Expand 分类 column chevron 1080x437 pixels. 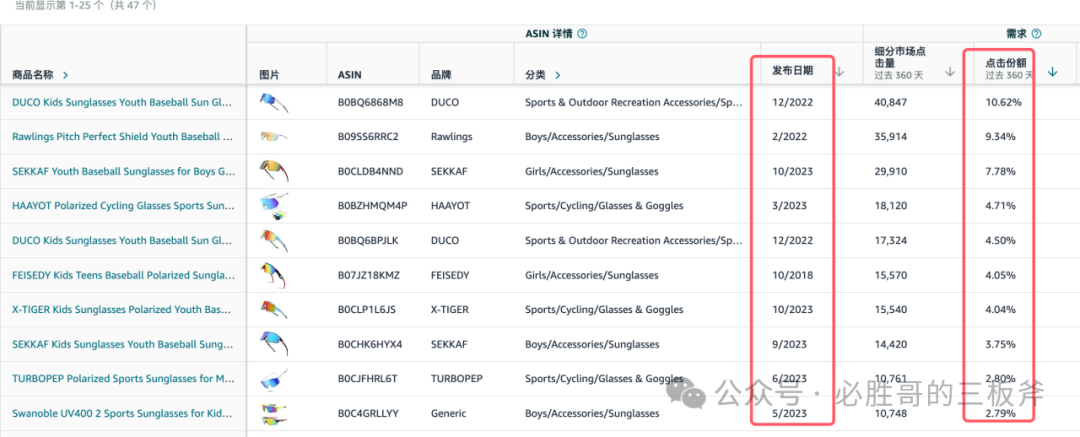(557, 75)
